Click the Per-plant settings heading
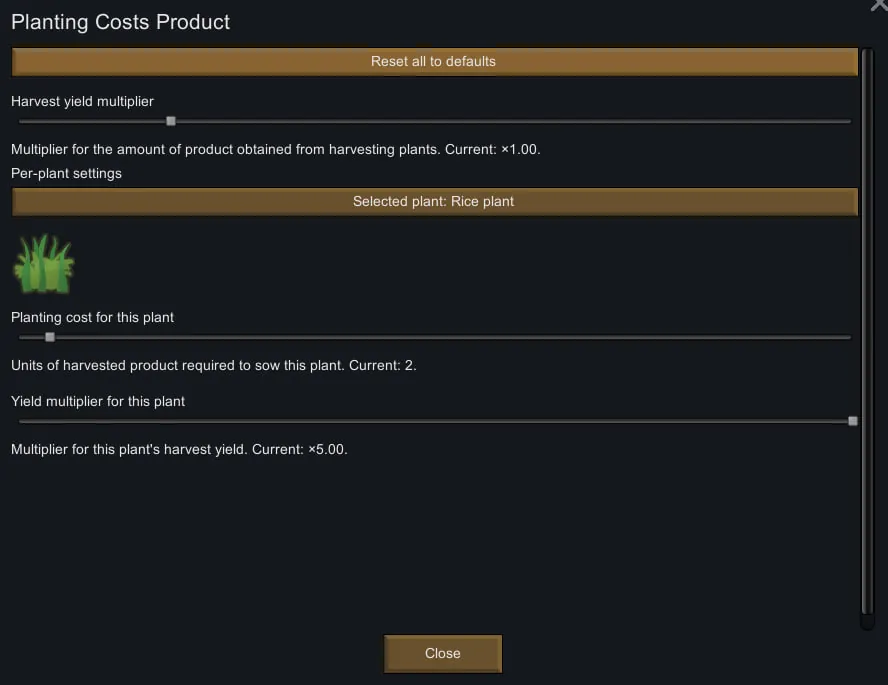The image size is (888, 685). (x=66, y=173)
